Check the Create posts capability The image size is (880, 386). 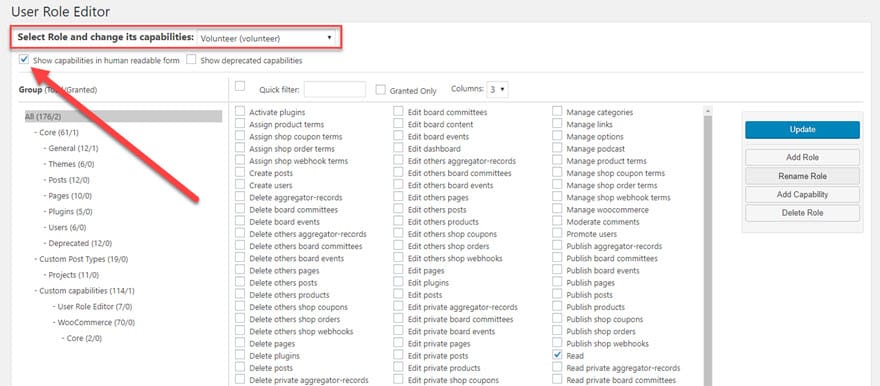(240, 173)
